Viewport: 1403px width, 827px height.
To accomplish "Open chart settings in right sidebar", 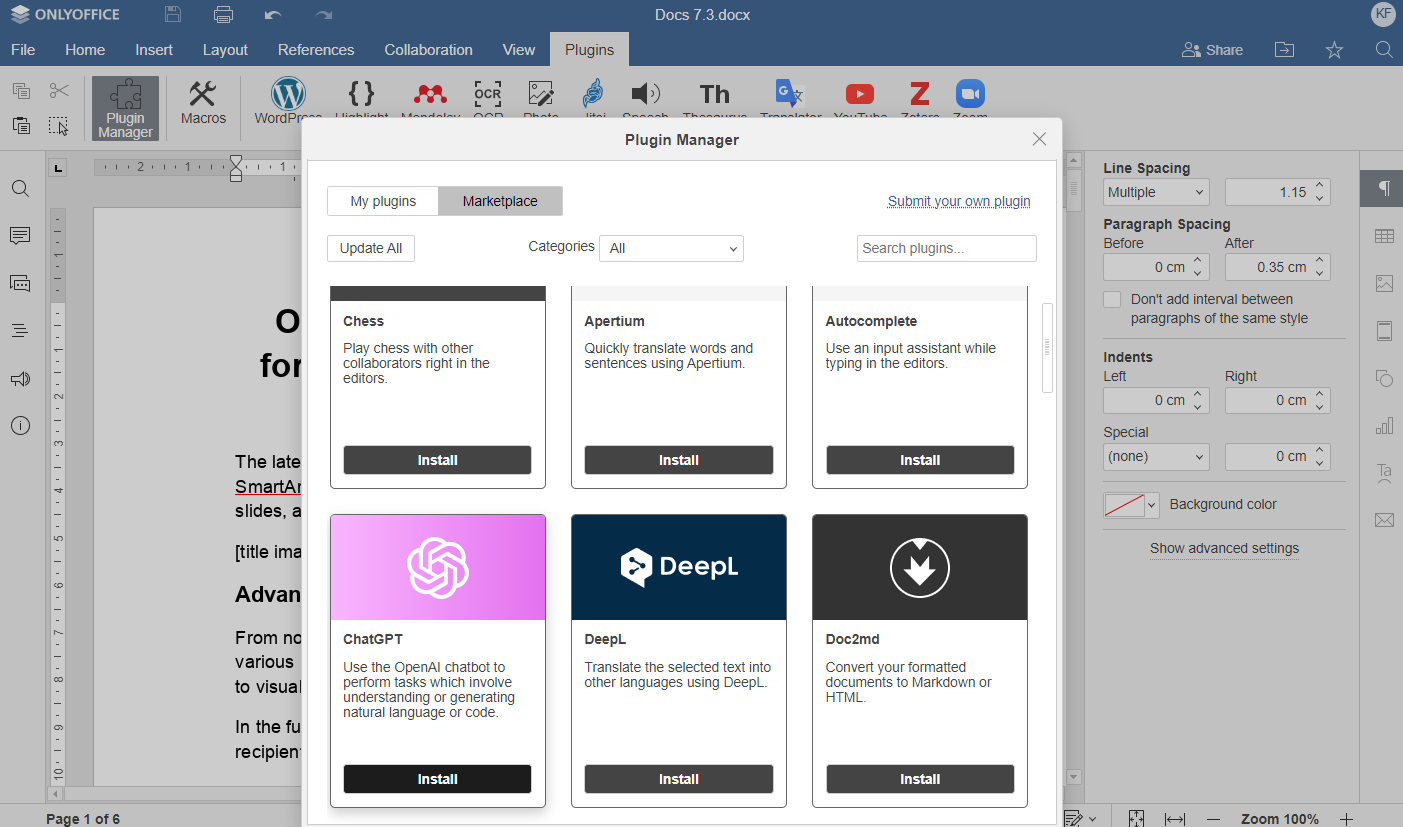I will [1384, 425].
